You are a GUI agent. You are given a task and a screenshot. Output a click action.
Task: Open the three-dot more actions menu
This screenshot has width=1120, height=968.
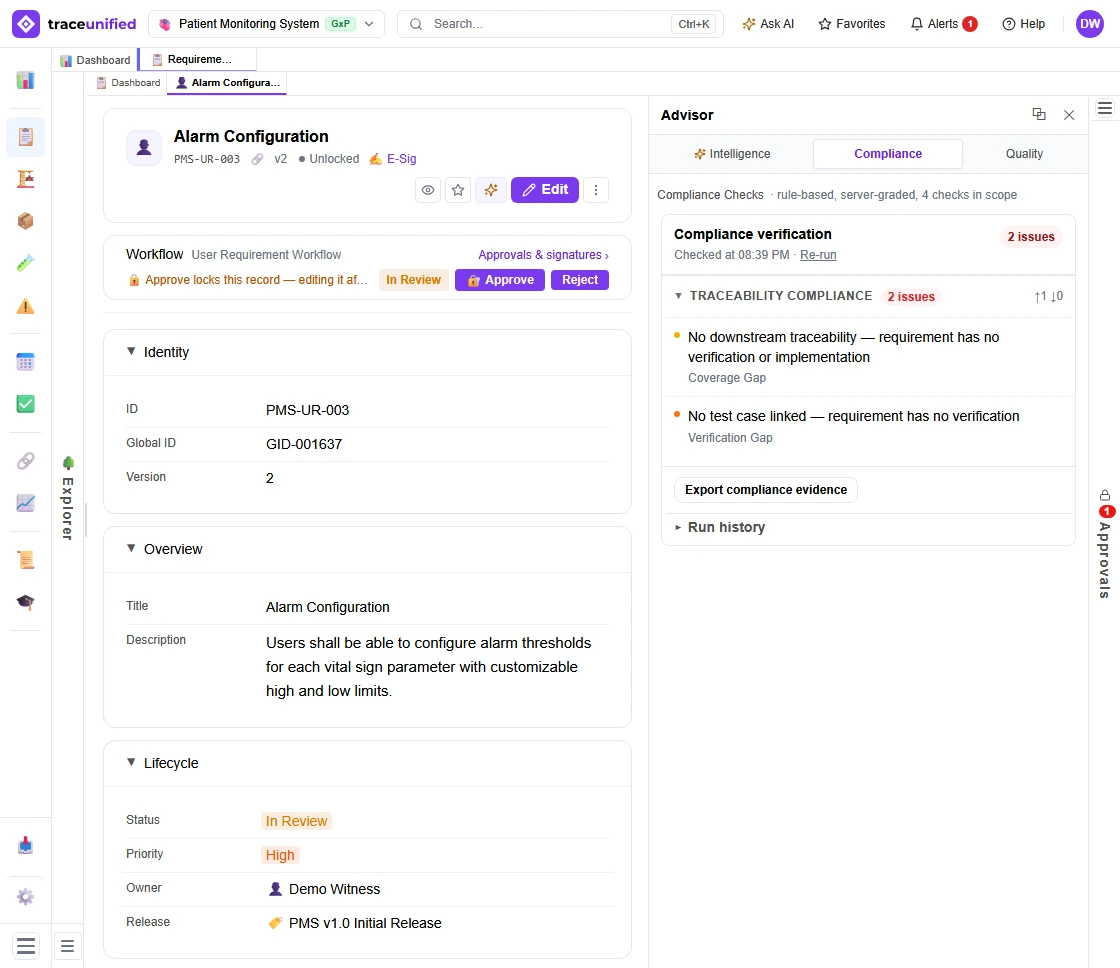pos(596,190)
